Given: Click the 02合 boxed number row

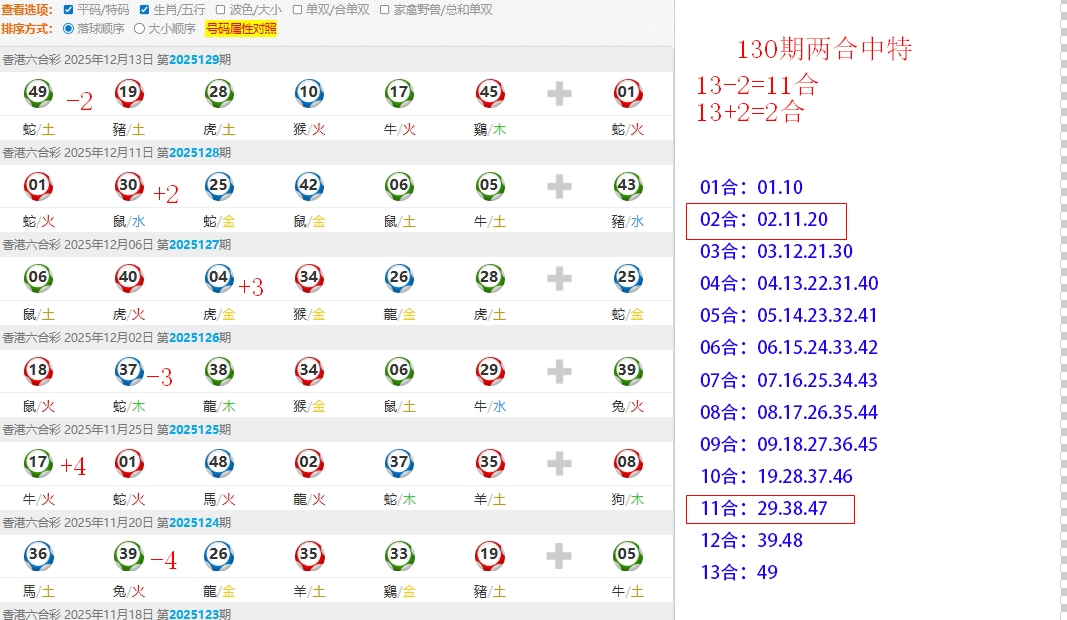Looking at the screenshot, I should [765, 220].
